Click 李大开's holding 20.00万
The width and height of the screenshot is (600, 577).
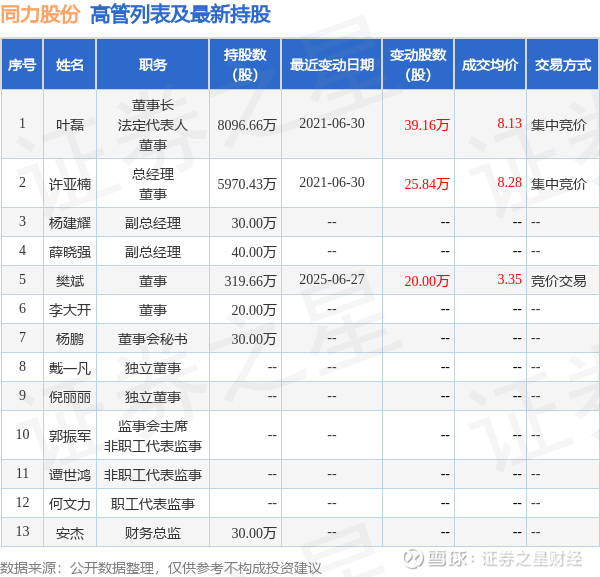pos(254,310)
